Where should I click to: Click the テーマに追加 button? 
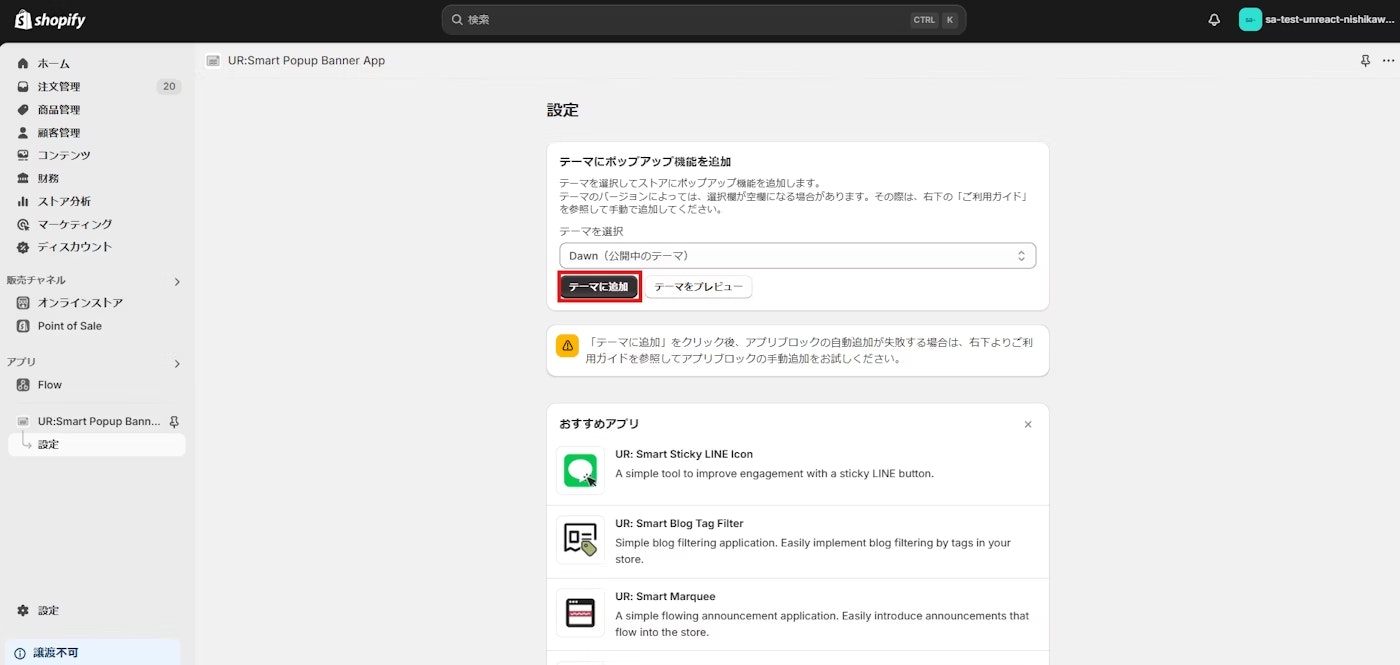[x=599, y=287]
